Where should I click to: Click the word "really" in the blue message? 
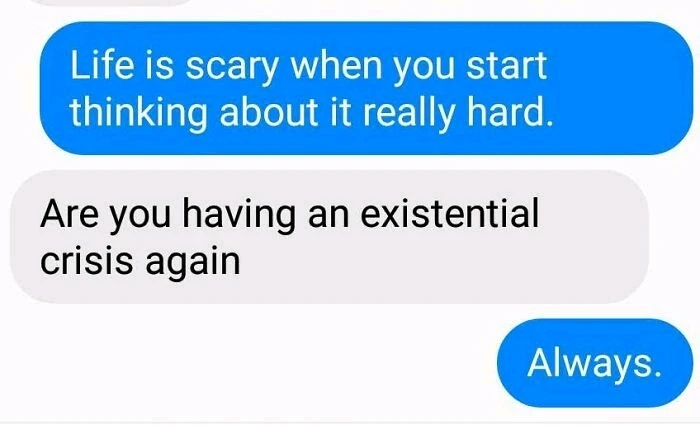408,112
